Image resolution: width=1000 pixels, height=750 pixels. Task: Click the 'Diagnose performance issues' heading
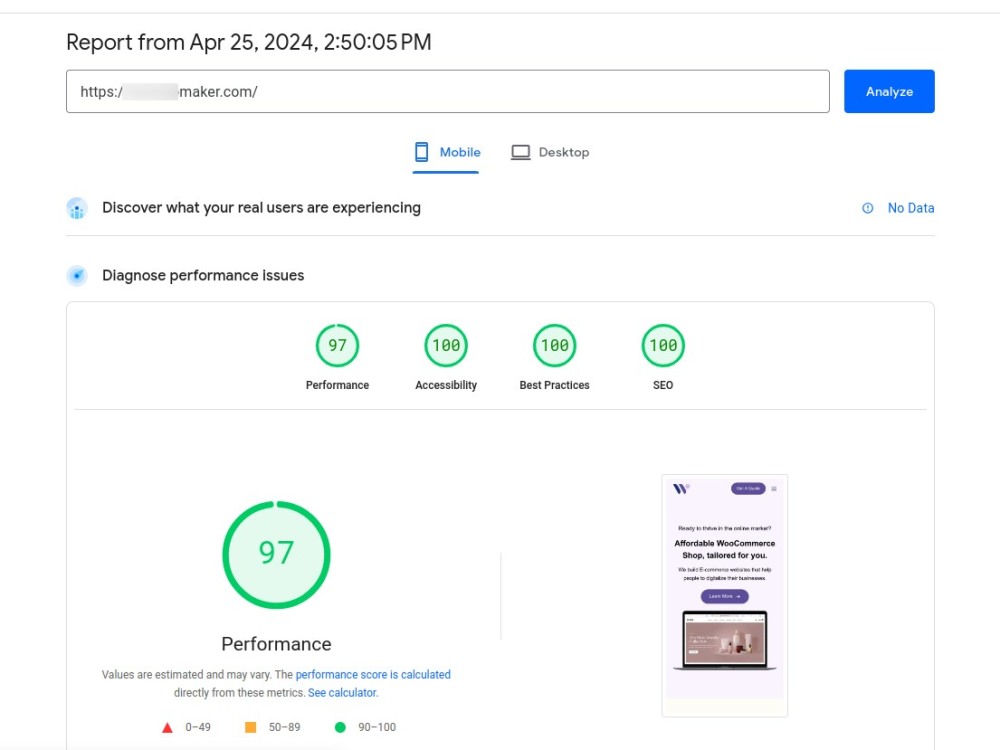tap(203, 276)
